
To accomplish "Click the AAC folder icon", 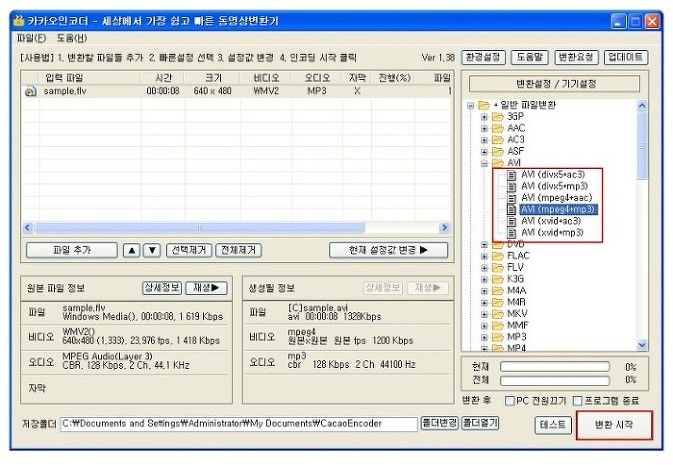I will [497, 128].
